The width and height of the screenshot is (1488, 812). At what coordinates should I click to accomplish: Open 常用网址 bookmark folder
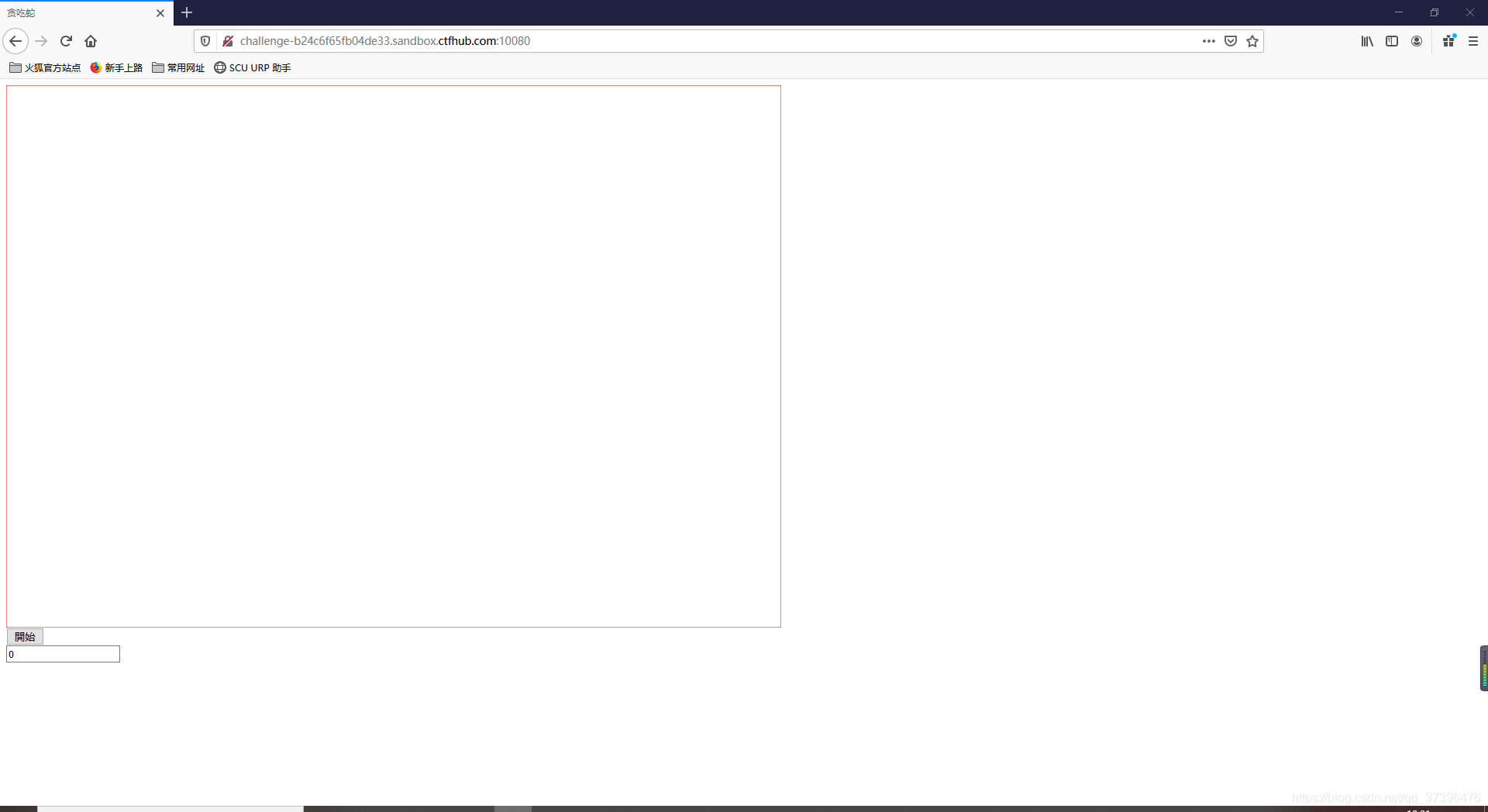click(178, 68)
